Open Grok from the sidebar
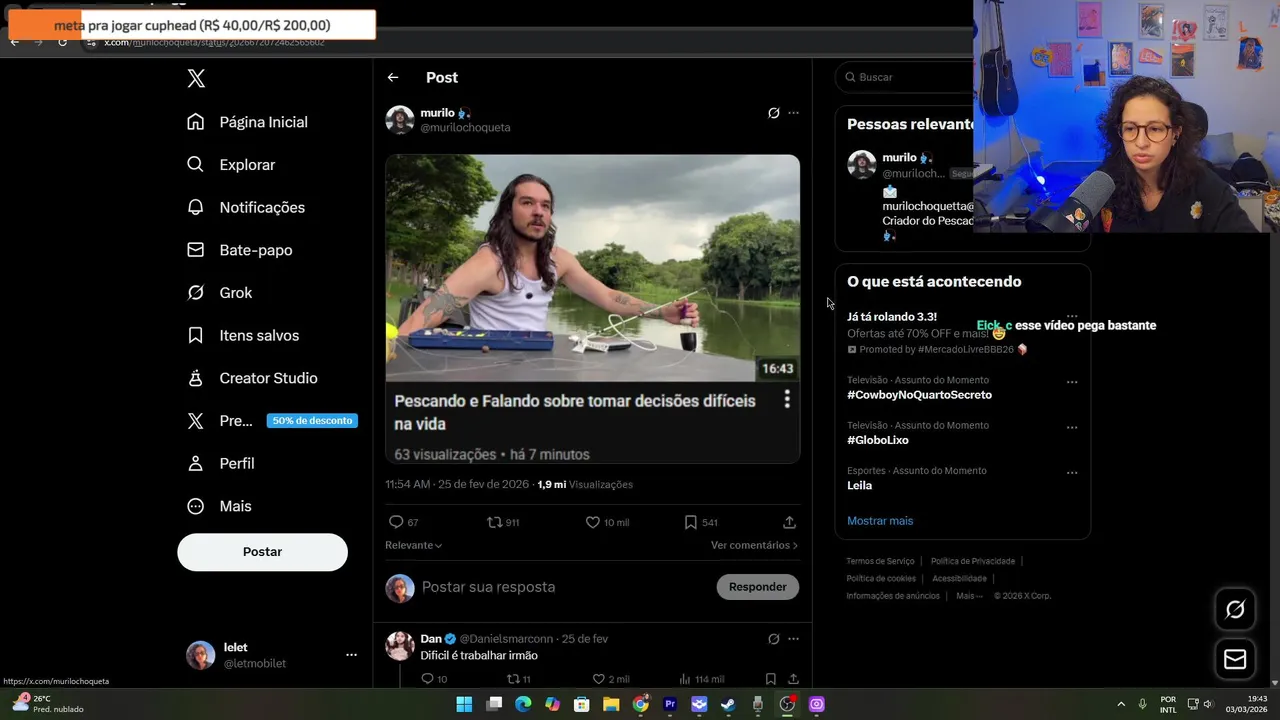This screenshot has height=720, width=1280. pyautogui.click(x=220, y=293)
